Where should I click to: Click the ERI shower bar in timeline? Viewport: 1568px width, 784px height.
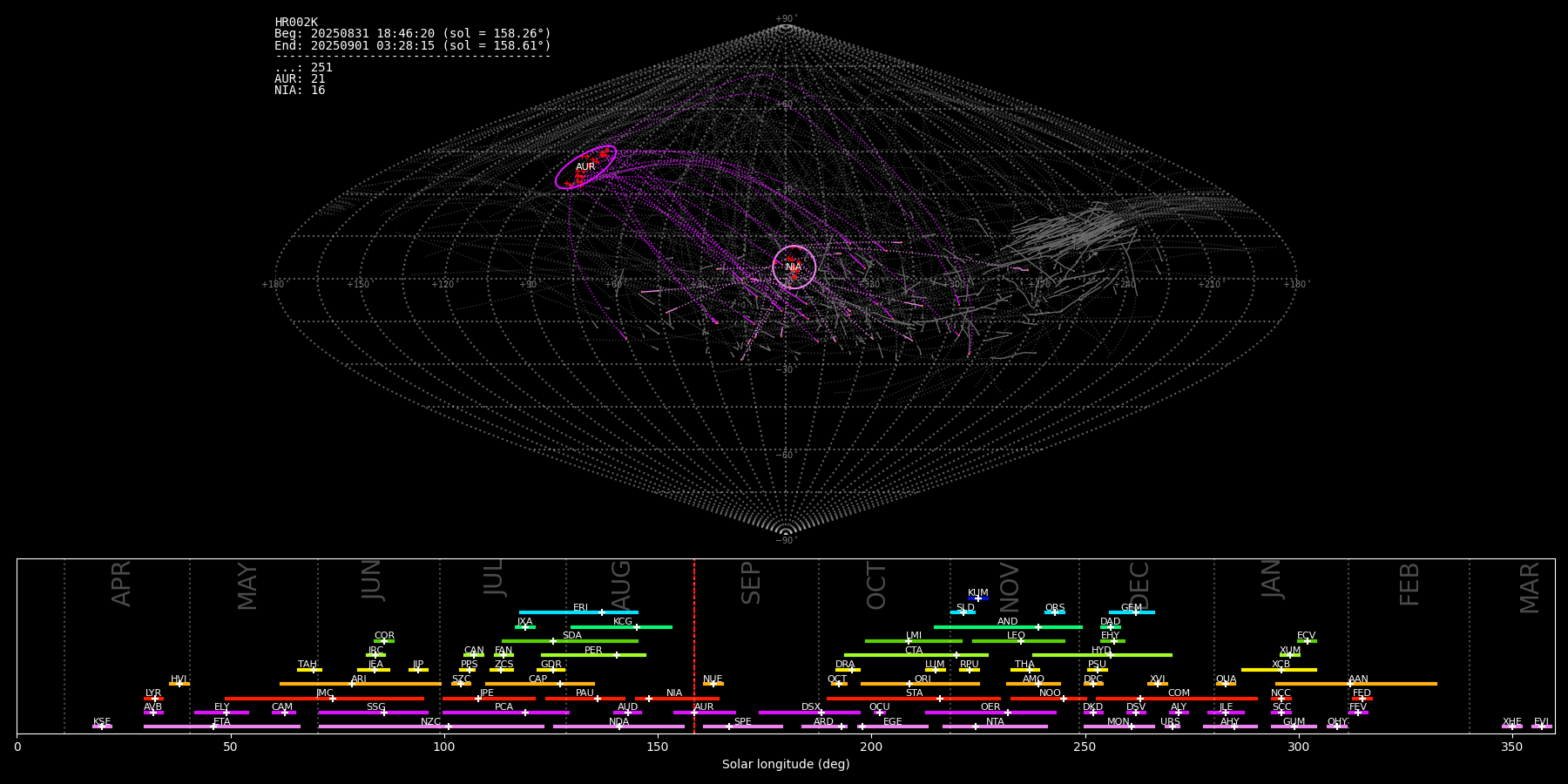578,612
